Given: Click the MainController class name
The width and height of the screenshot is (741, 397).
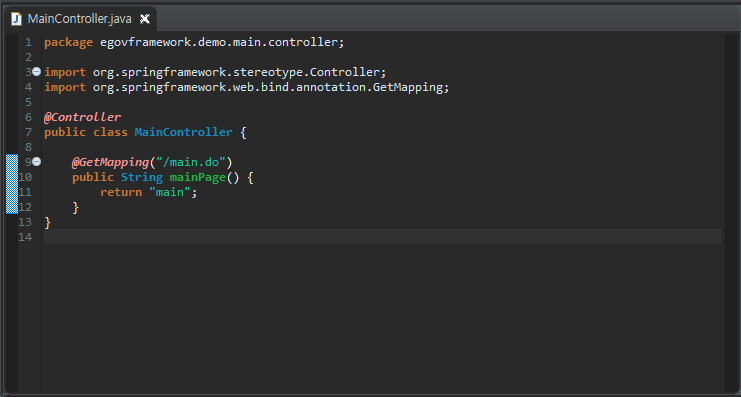Looking at the screenshot, I should pos(183,132).
